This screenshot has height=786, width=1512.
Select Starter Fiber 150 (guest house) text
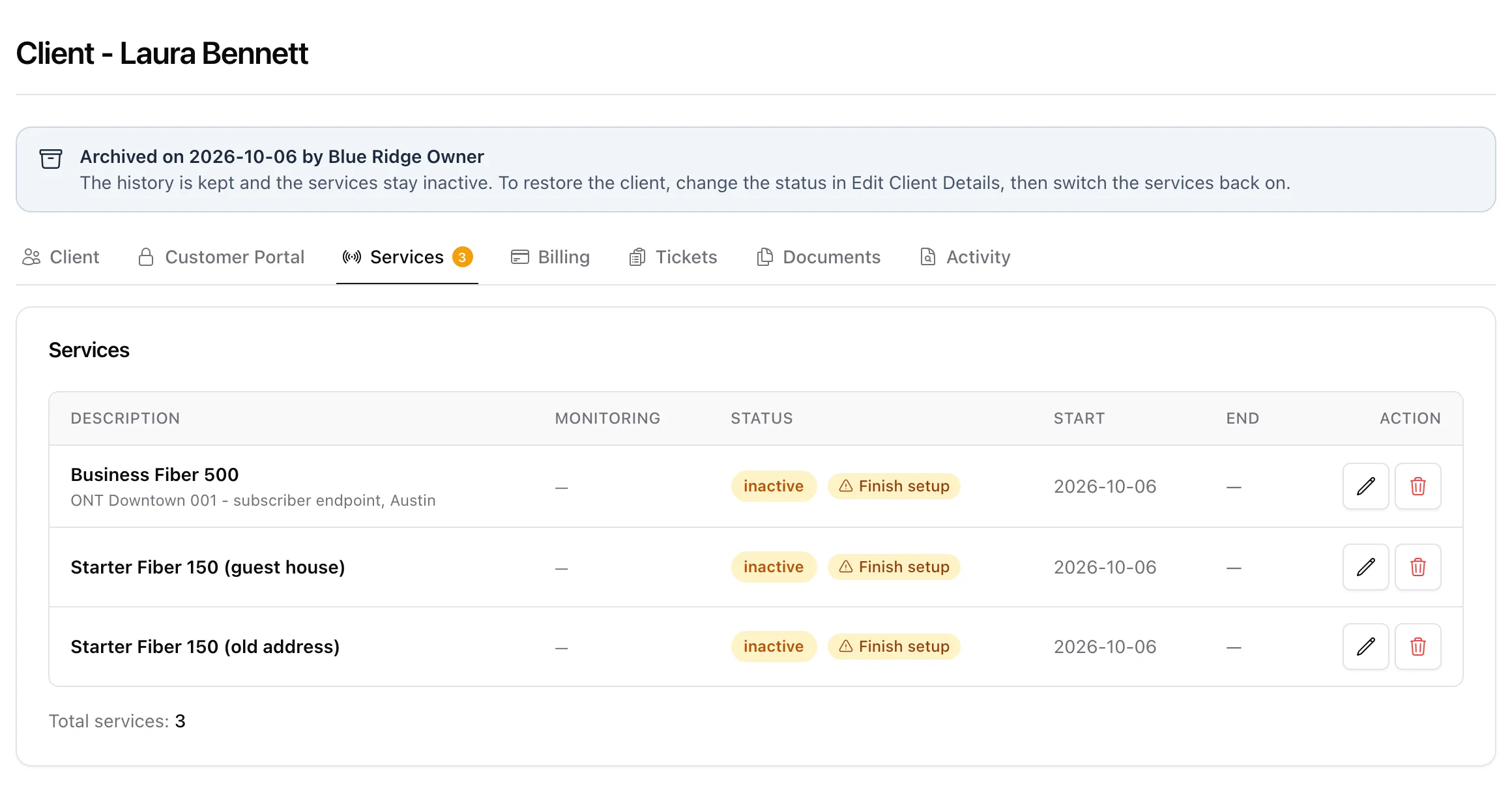(208, 567)
